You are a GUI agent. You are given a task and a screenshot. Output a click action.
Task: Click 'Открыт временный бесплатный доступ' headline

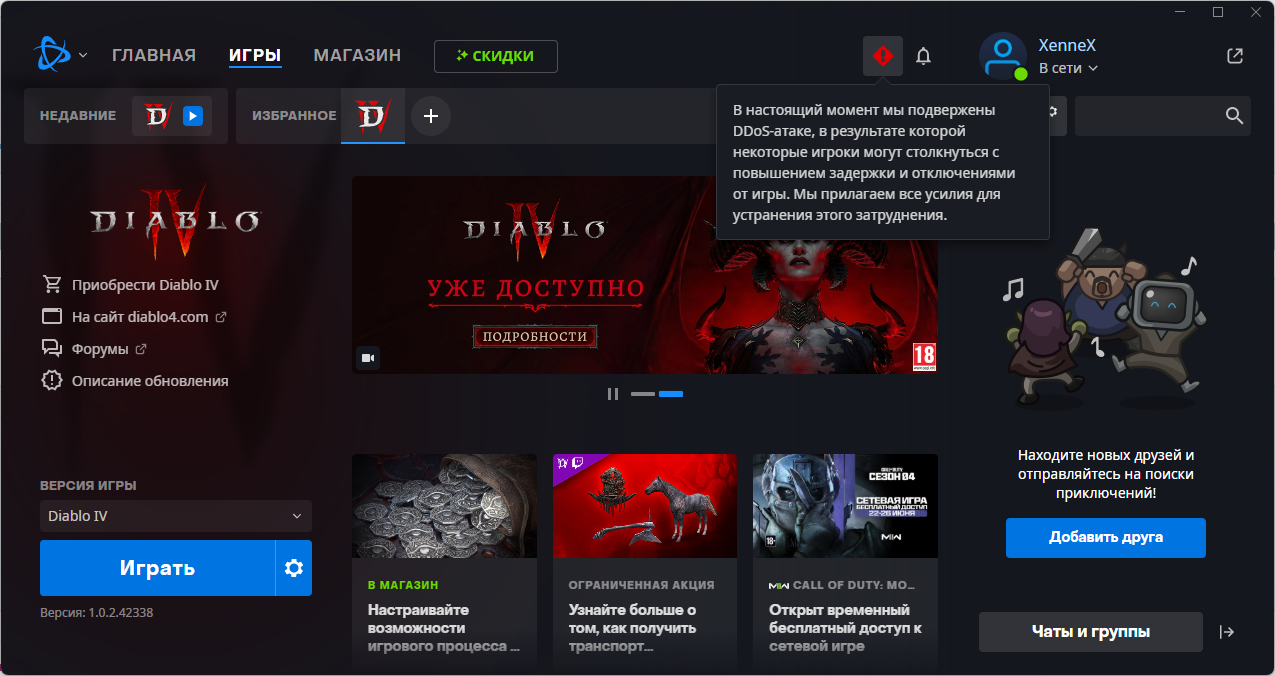[x=845, y=628]
